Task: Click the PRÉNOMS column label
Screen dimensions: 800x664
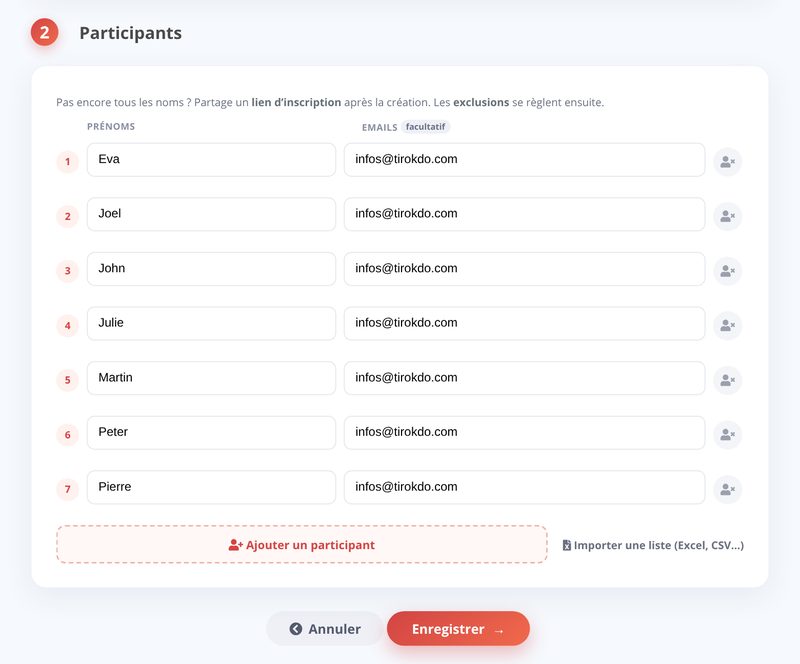Action: (111, 127)
